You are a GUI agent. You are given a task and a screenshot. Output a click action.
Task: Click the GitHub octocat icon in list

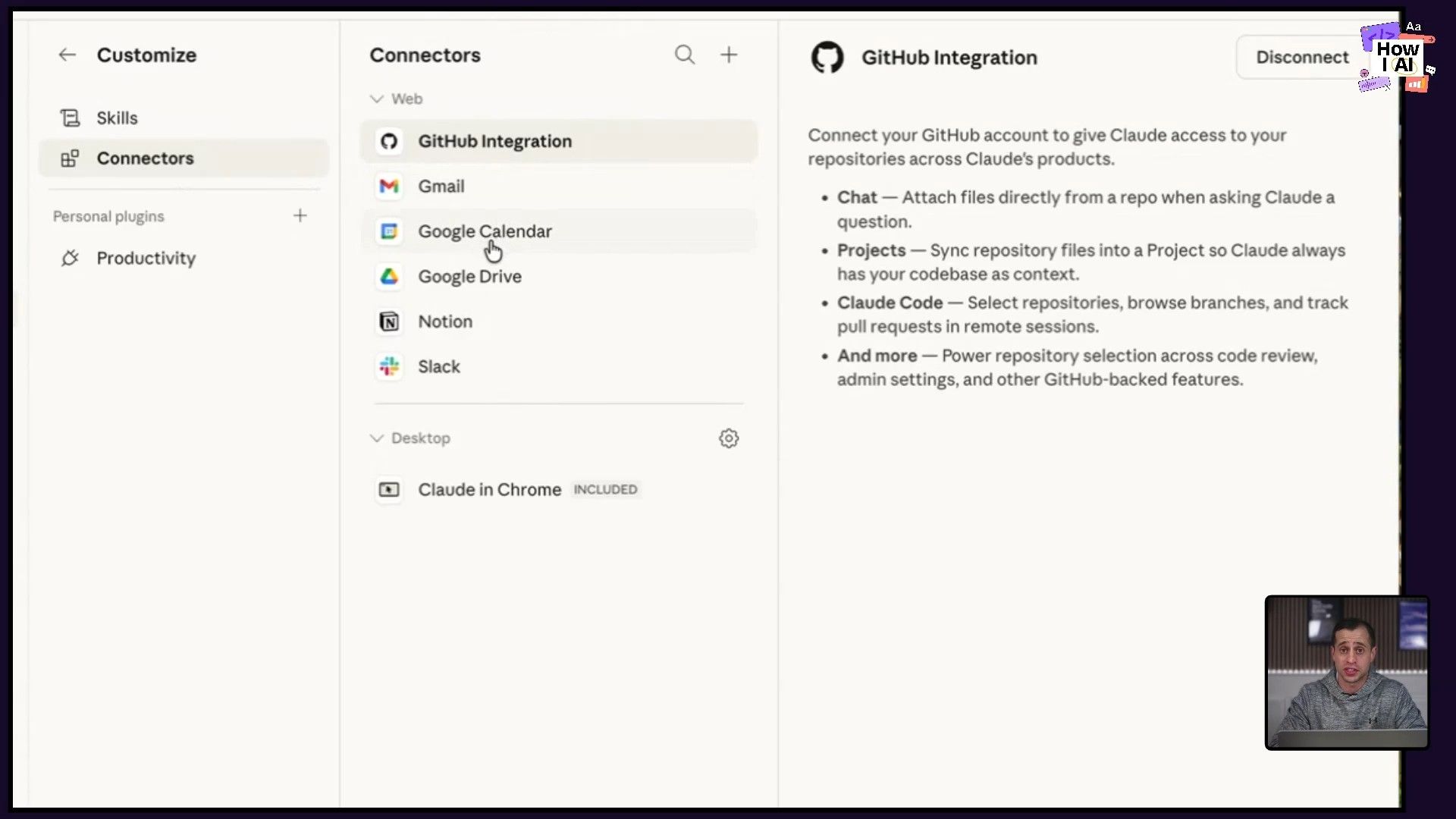[x=389, y=142]
